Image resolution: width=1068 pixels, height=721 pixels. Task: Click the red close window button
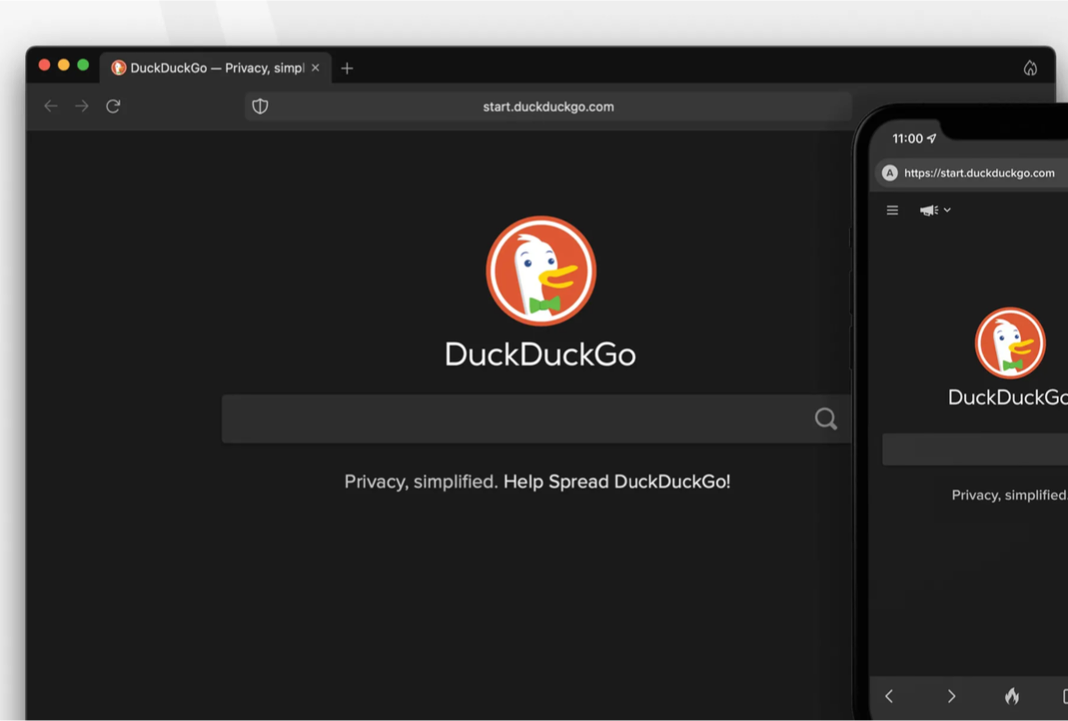tap(44, 65)
